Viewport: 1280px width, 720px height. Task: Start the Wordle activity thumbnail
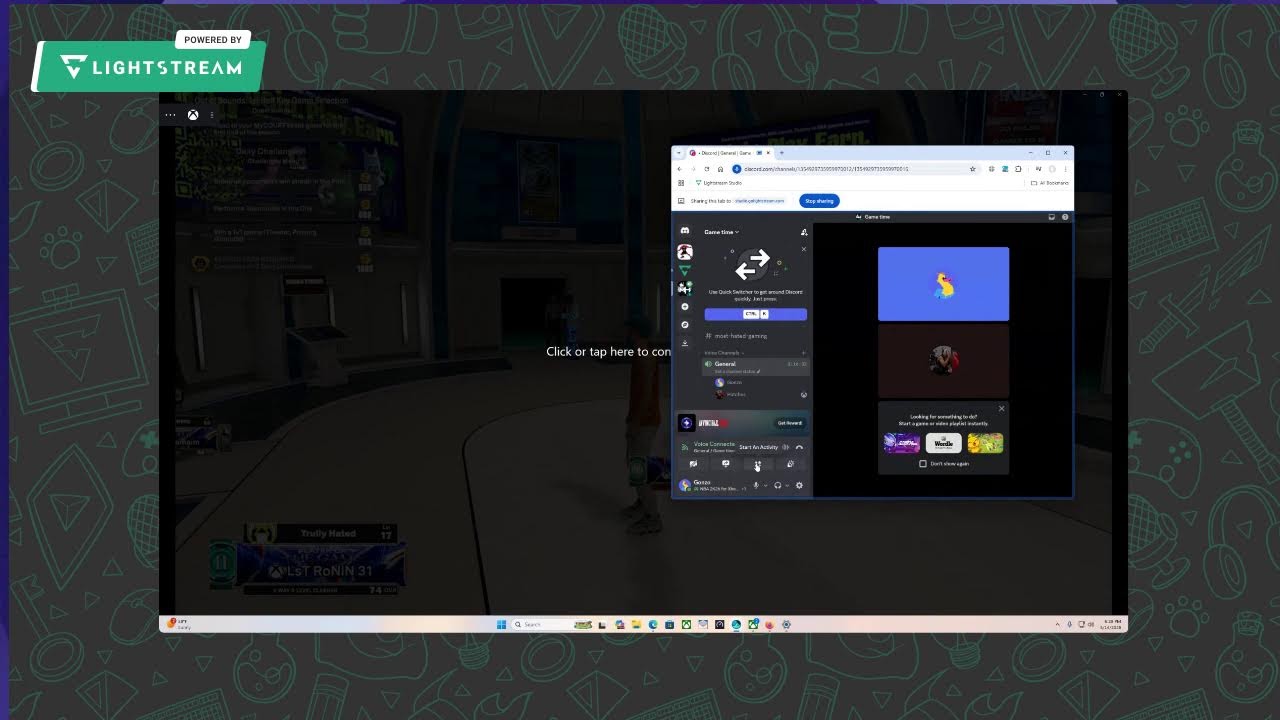coord(943,443)
